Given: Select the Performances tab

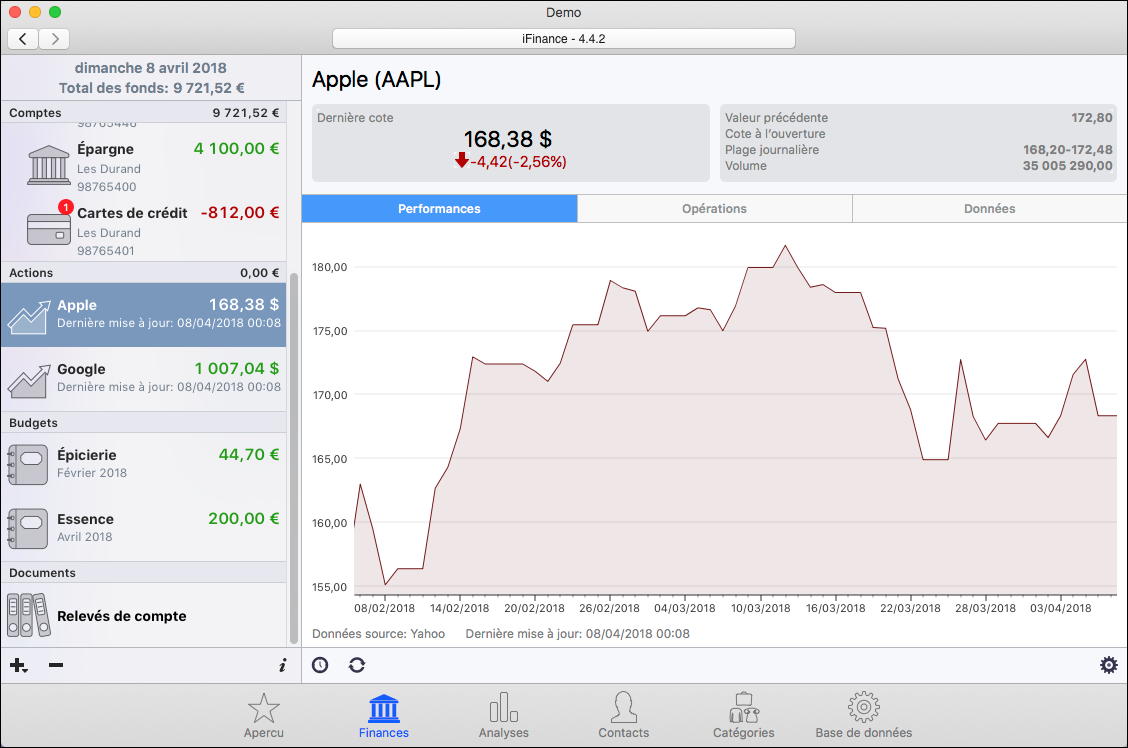Looking at the screenshot, I should 439,209.
